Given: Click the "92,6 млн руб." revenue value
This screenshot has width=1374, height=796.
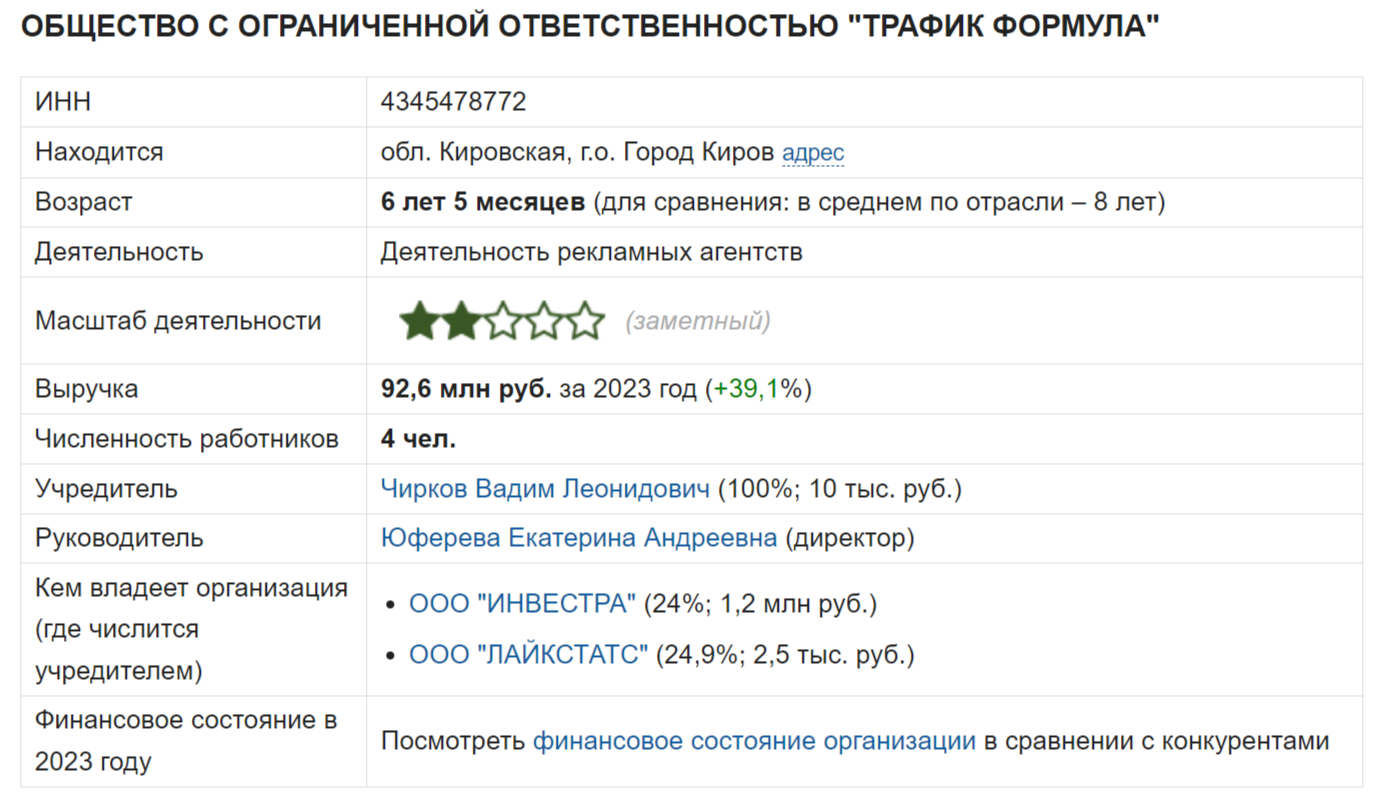Looking at the screenshot, I should pyautogui.click(x=466, y=389).
